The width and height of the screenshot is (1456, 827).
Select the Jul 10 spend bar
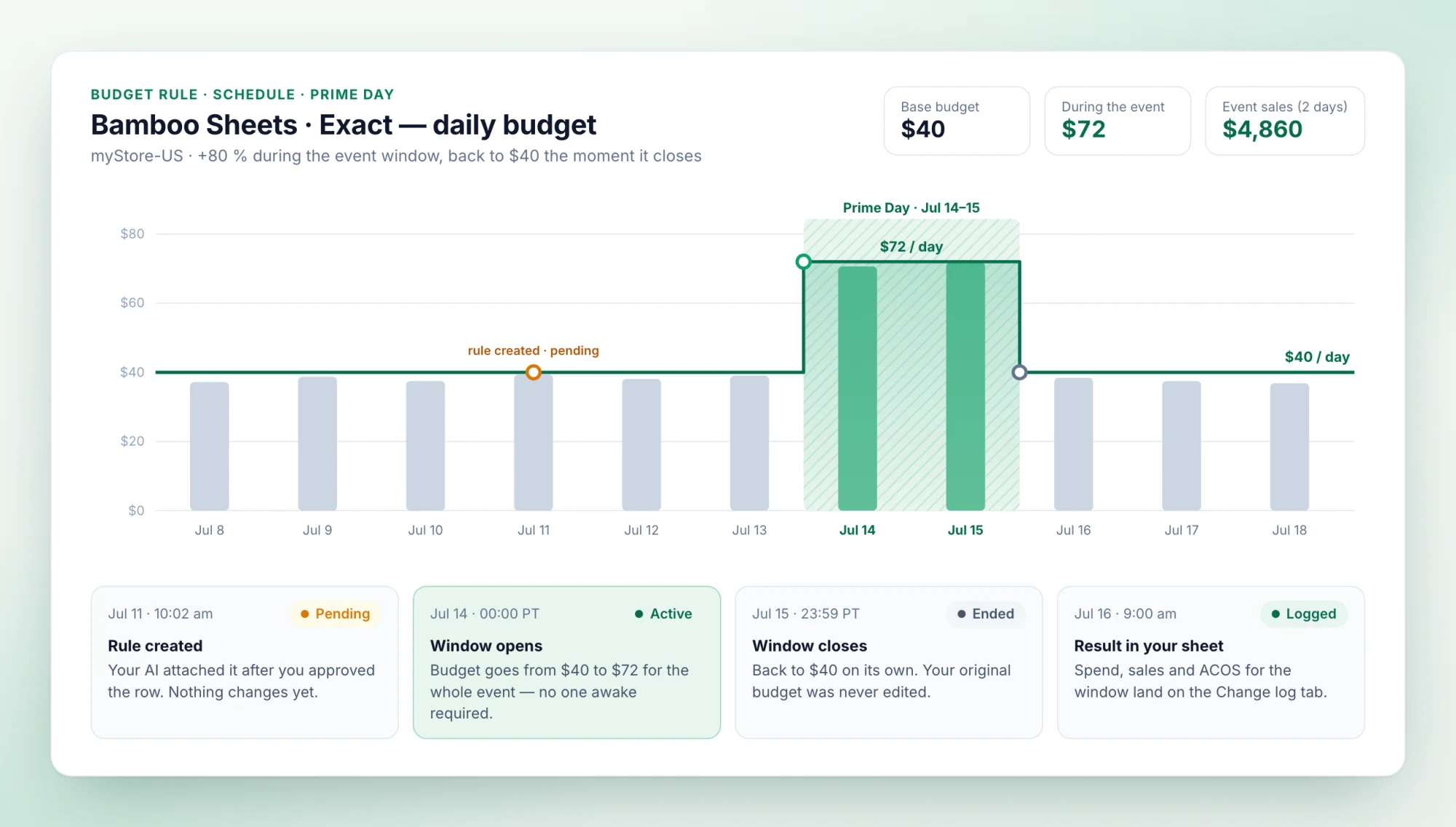(x=425, y=446)
